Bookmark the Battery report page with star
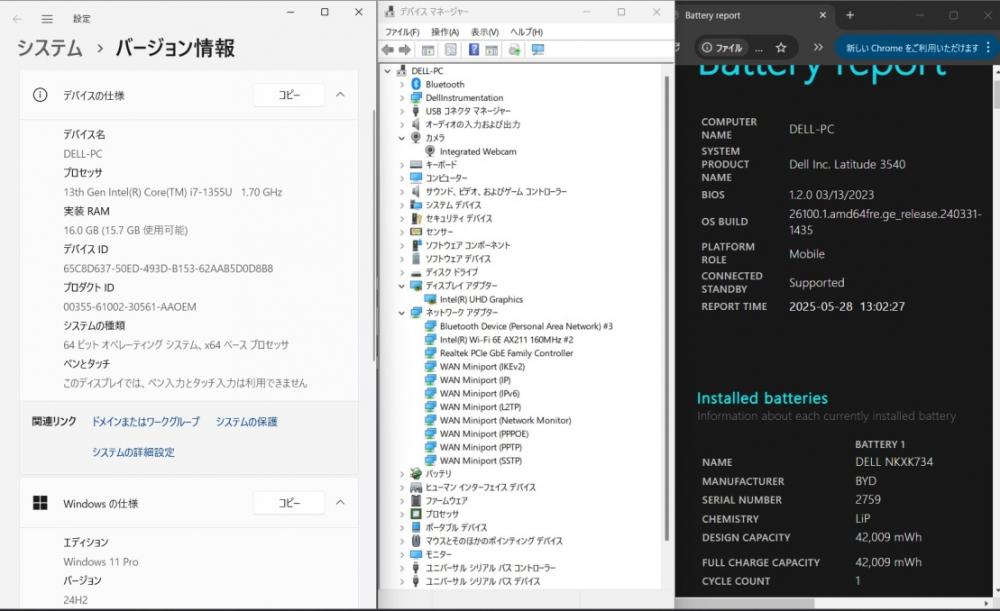This screenshot has width=1000, height=611. (x=781, y=47)
